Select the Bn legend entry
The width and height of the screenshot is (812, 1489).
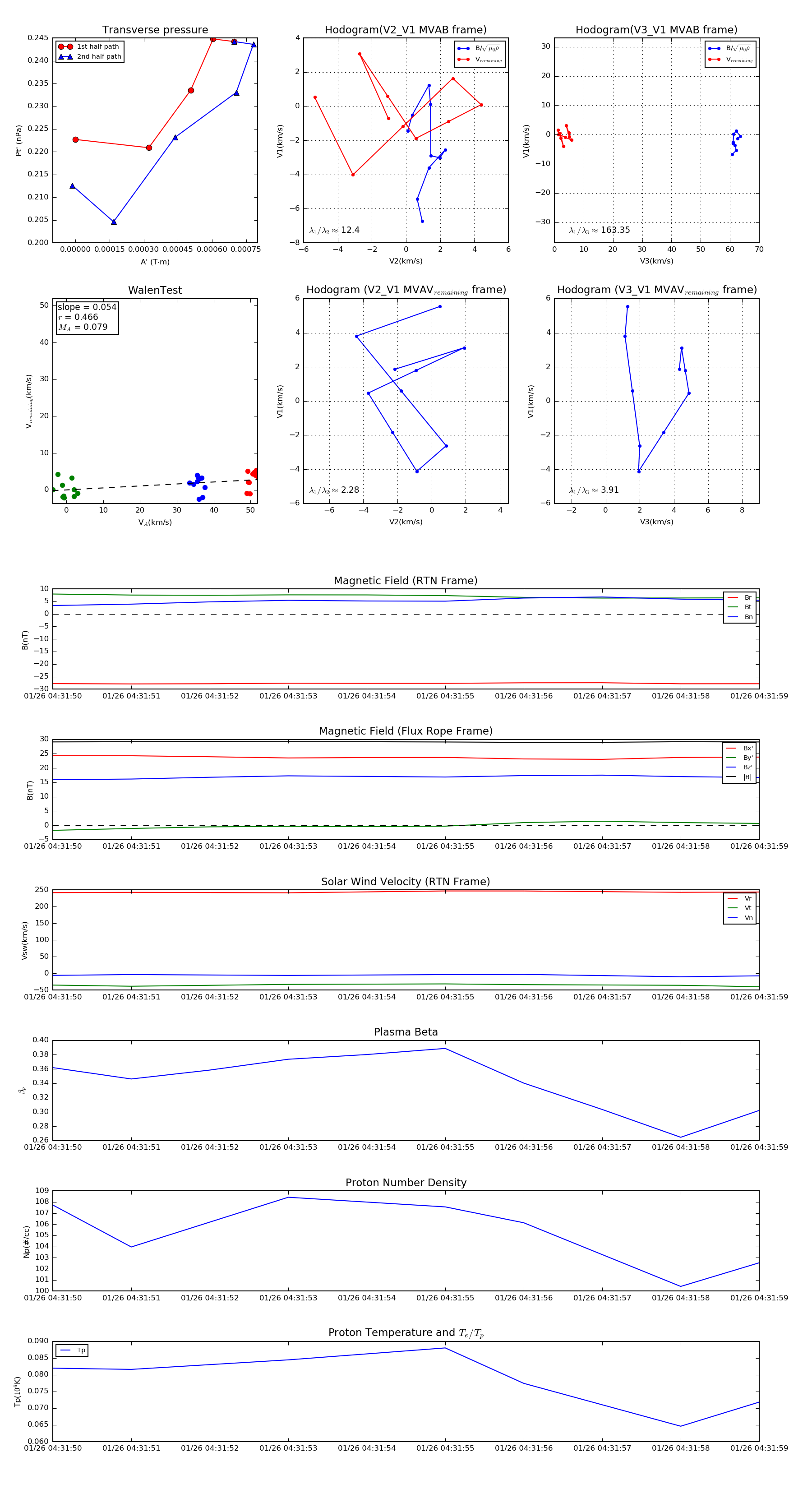click(x=740, y=617)
